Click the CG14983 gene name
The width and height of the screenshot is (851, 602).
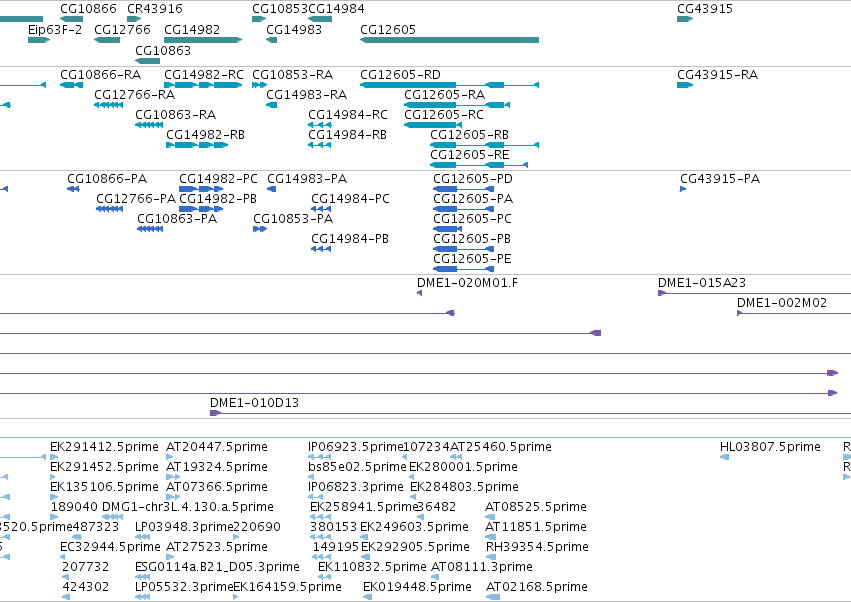tap(294, 29)
